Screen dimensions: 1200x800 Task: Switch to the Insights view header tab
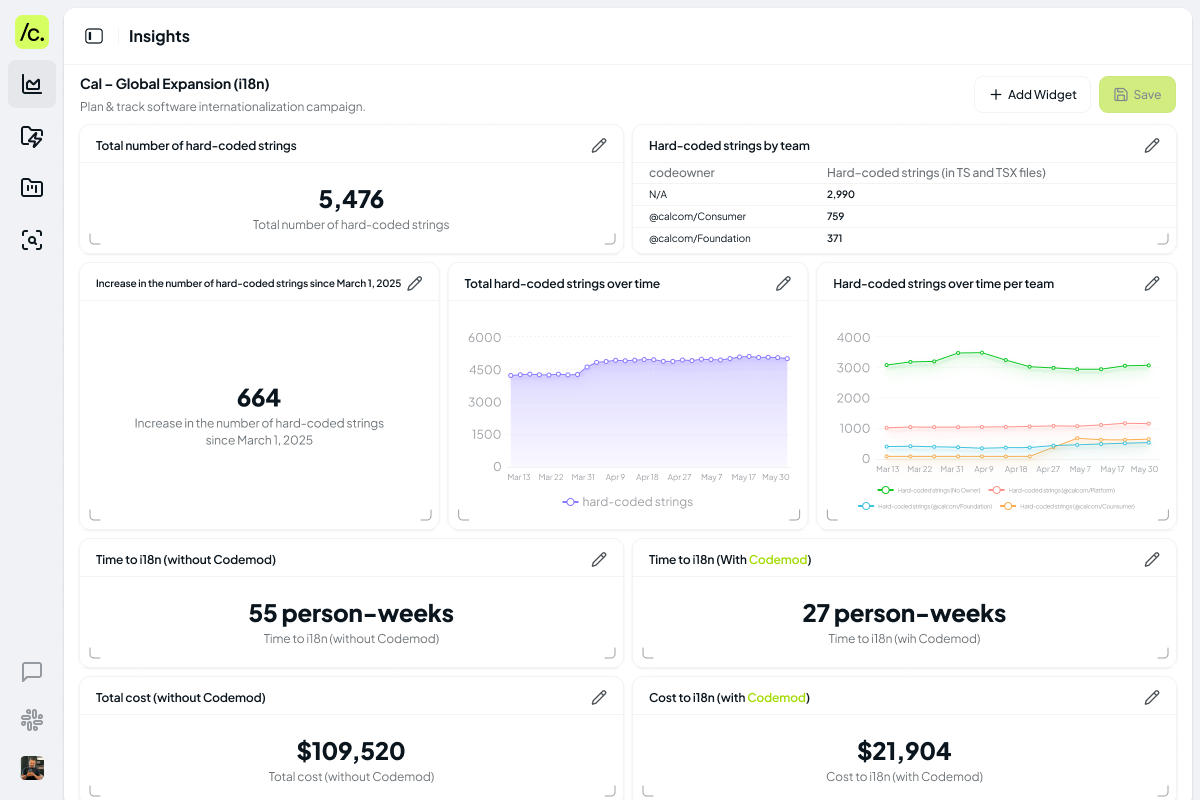tap(159, 36)
